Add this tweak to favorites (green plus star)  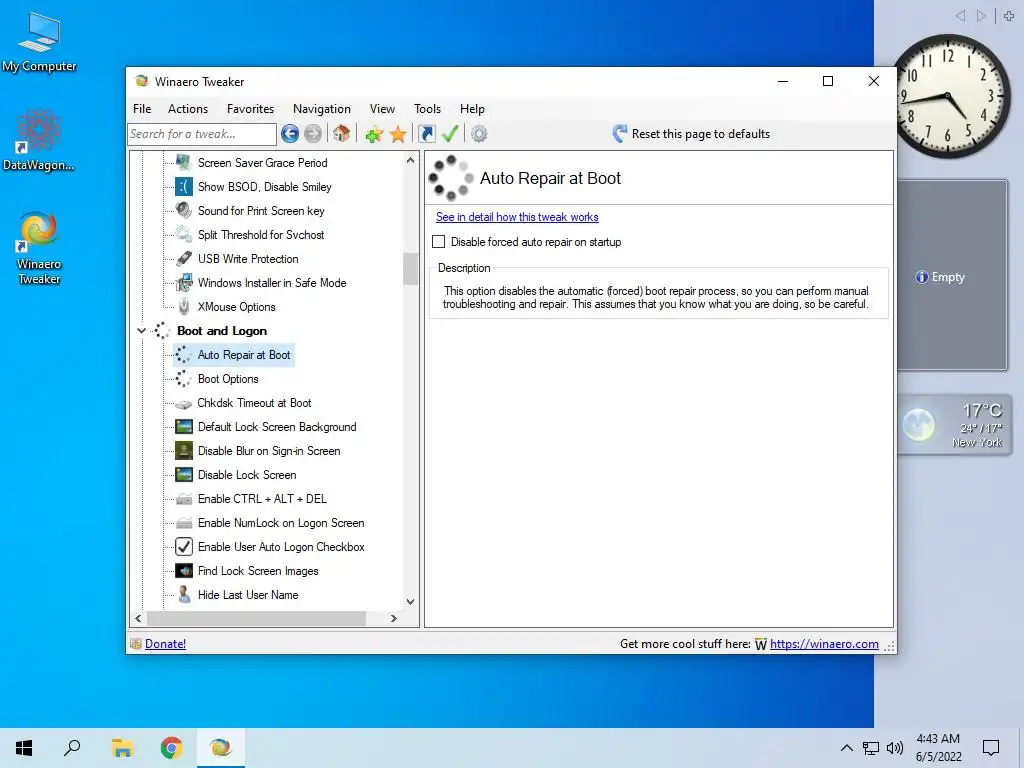pos(374,135)
